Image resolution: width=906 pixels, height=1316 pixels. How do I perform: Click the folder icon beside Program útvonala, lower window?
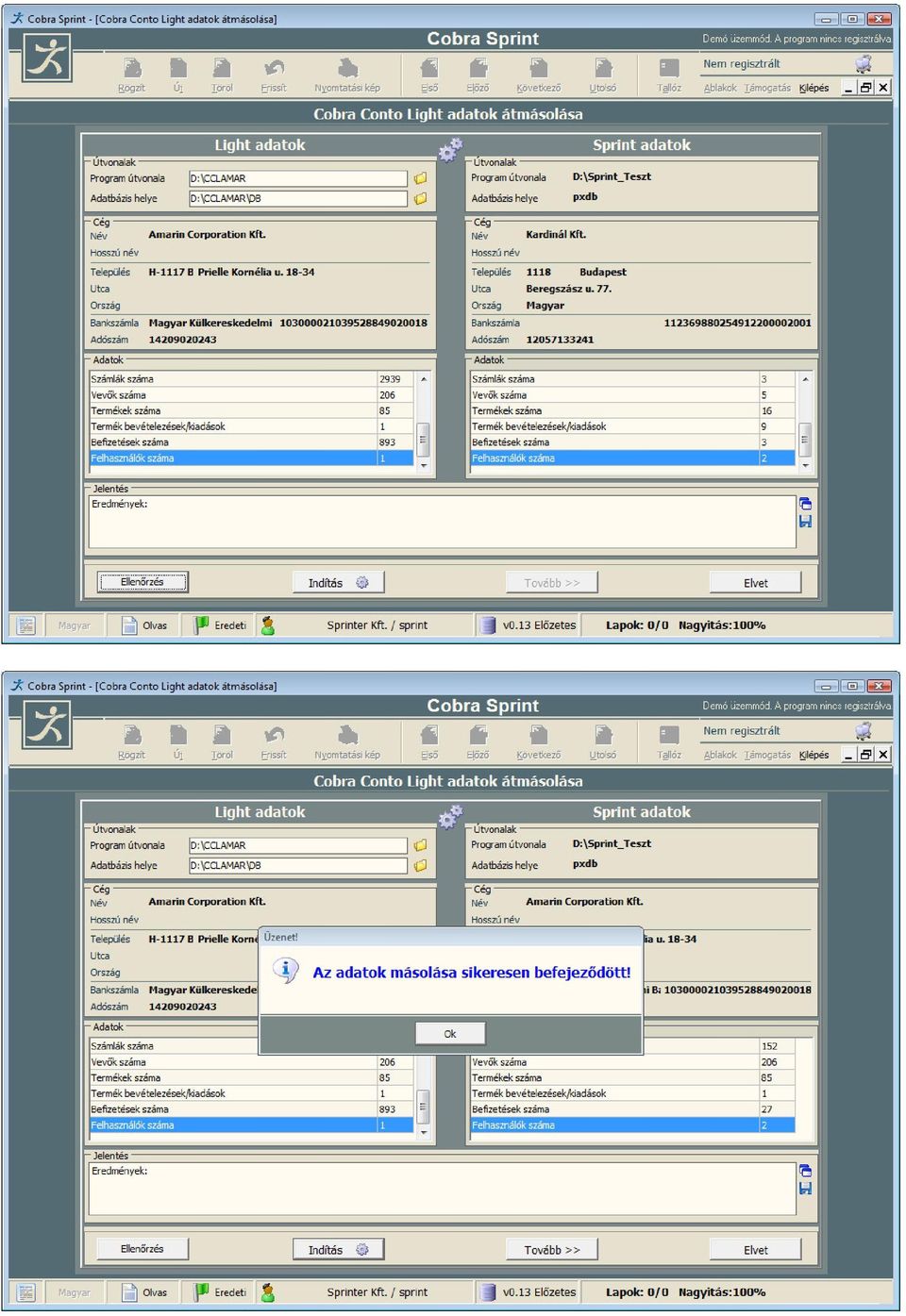pos(420,845)
